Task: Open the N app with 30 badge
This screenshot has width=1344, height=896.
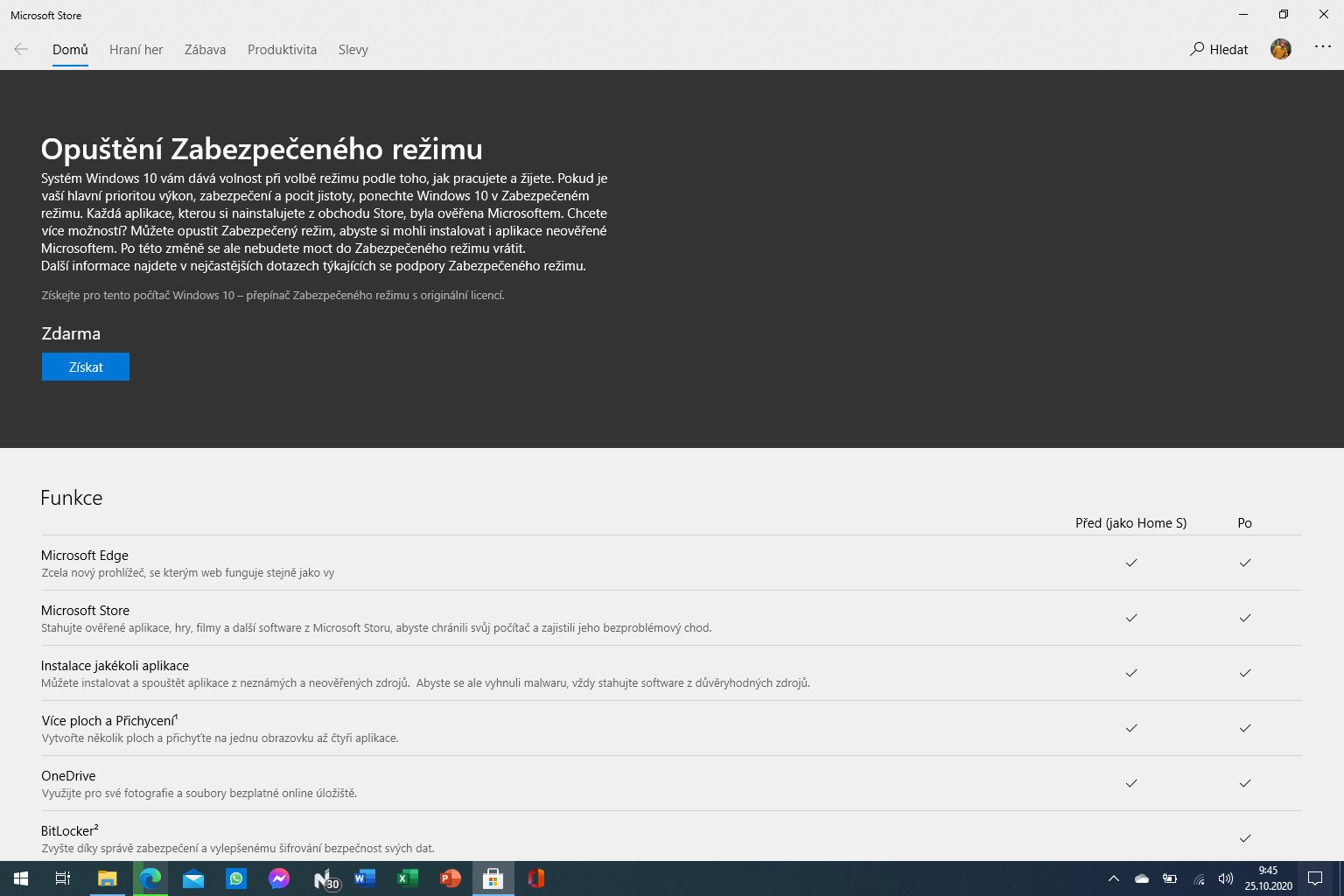Action: pos(325,878)
